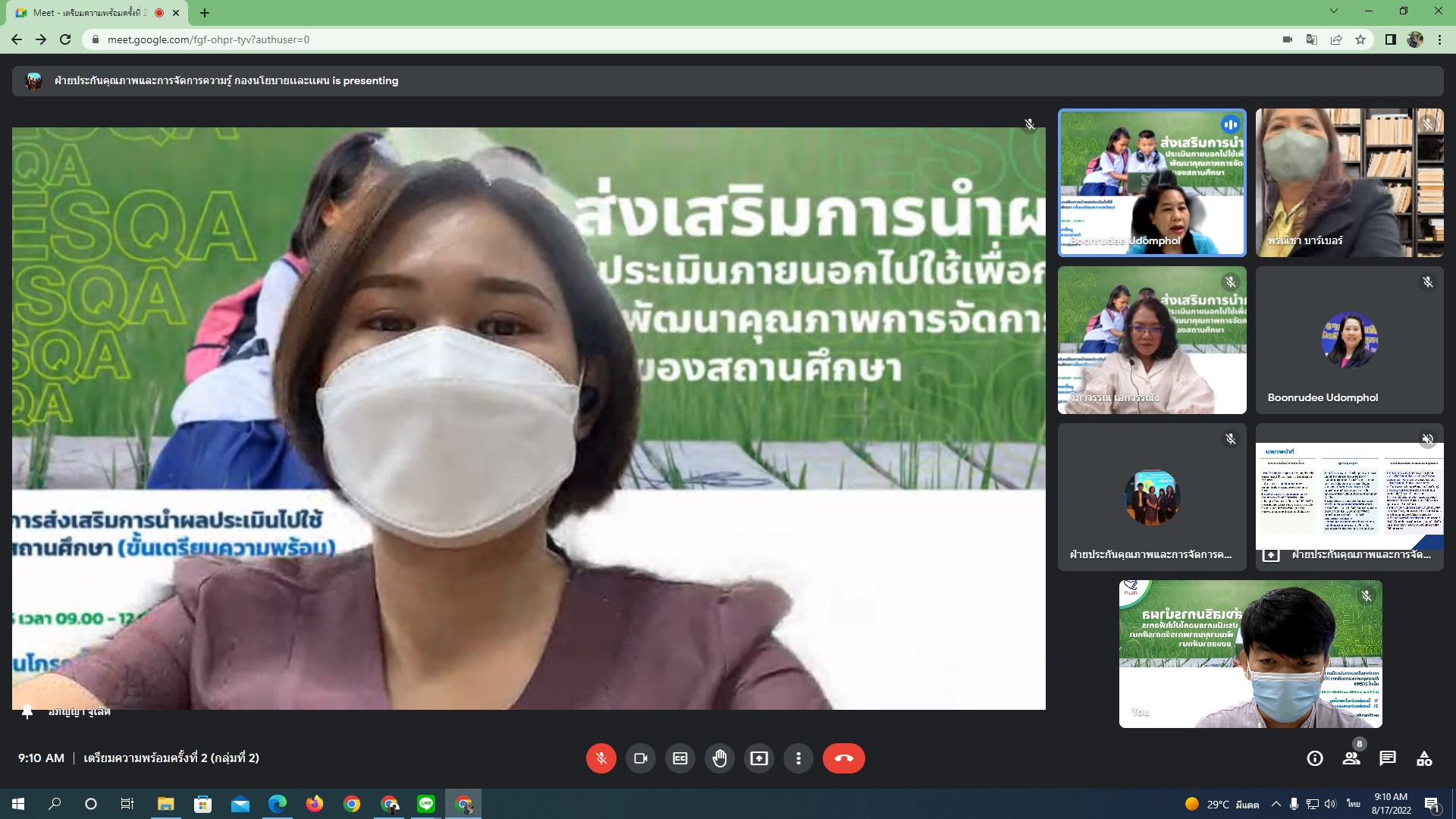Click the Present now icon
The width and height of the screenshot is (1456, 819).
point(759,758)
